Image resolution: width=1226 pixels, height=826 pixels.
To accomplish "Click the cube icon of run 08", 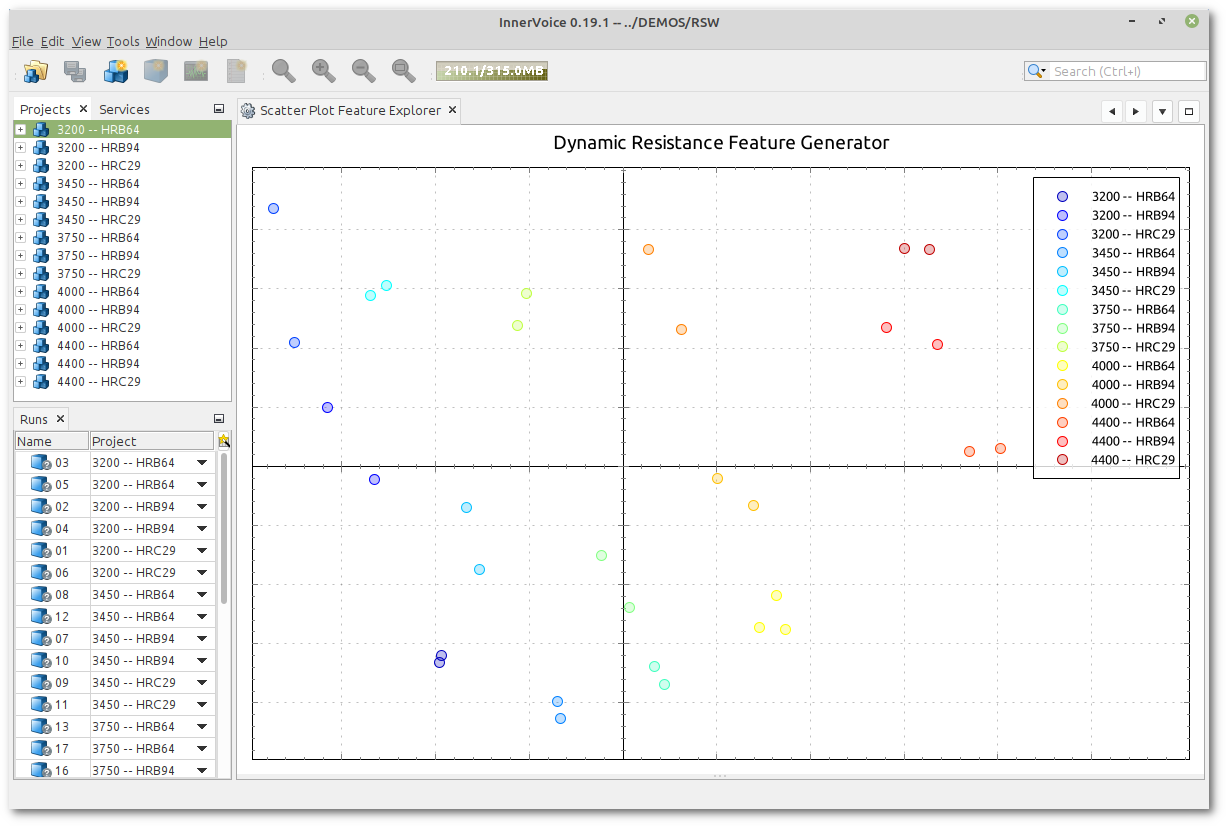I will (40, 594).
